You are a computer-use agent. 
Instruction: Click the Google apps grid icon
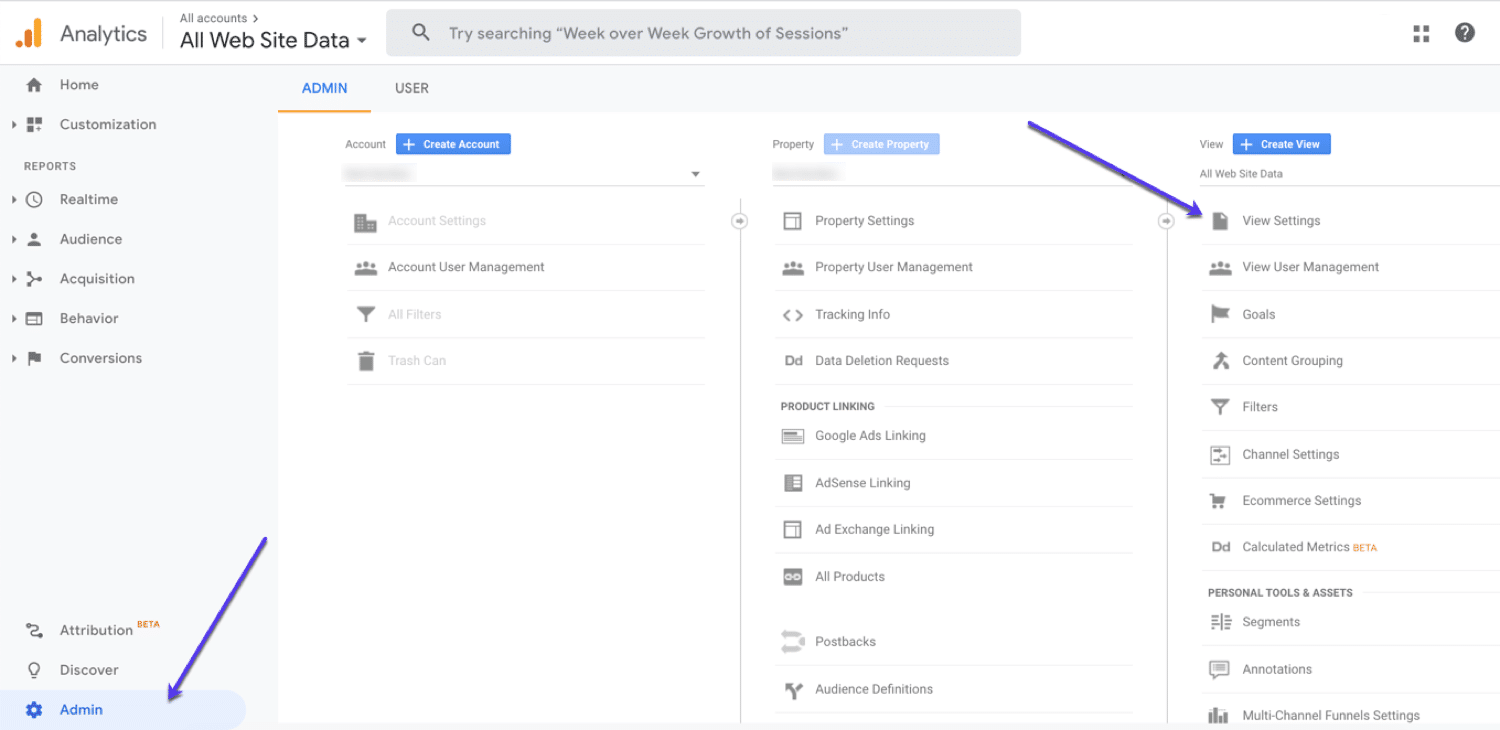coord(1421,33)
